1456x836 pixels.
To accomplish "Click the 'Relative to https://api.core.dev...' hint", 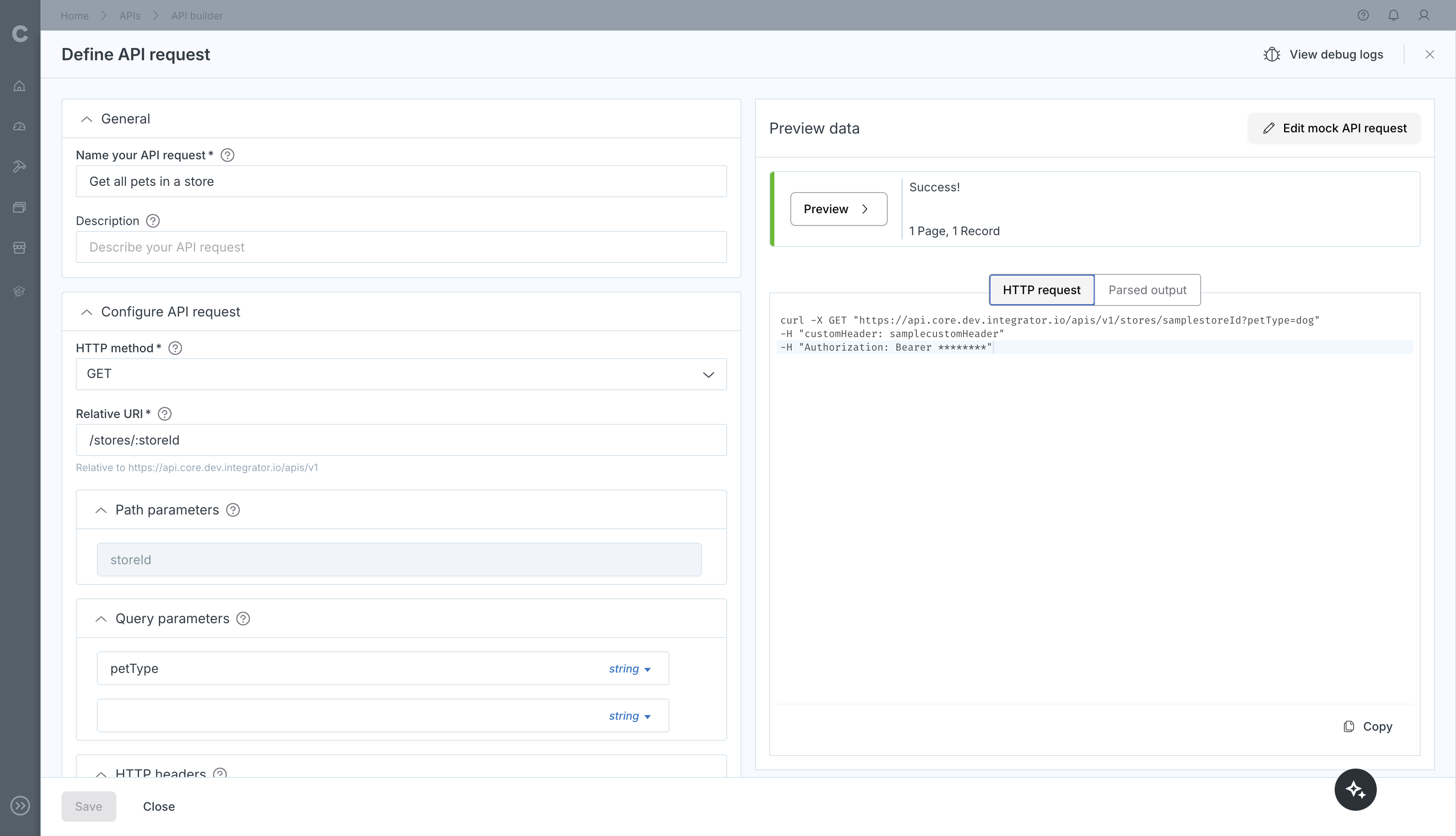I will coord(197,467).
